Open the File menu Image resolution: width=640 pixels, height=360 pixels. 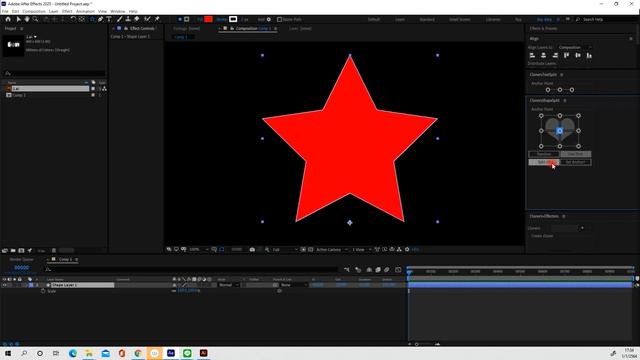click(5, 11)
